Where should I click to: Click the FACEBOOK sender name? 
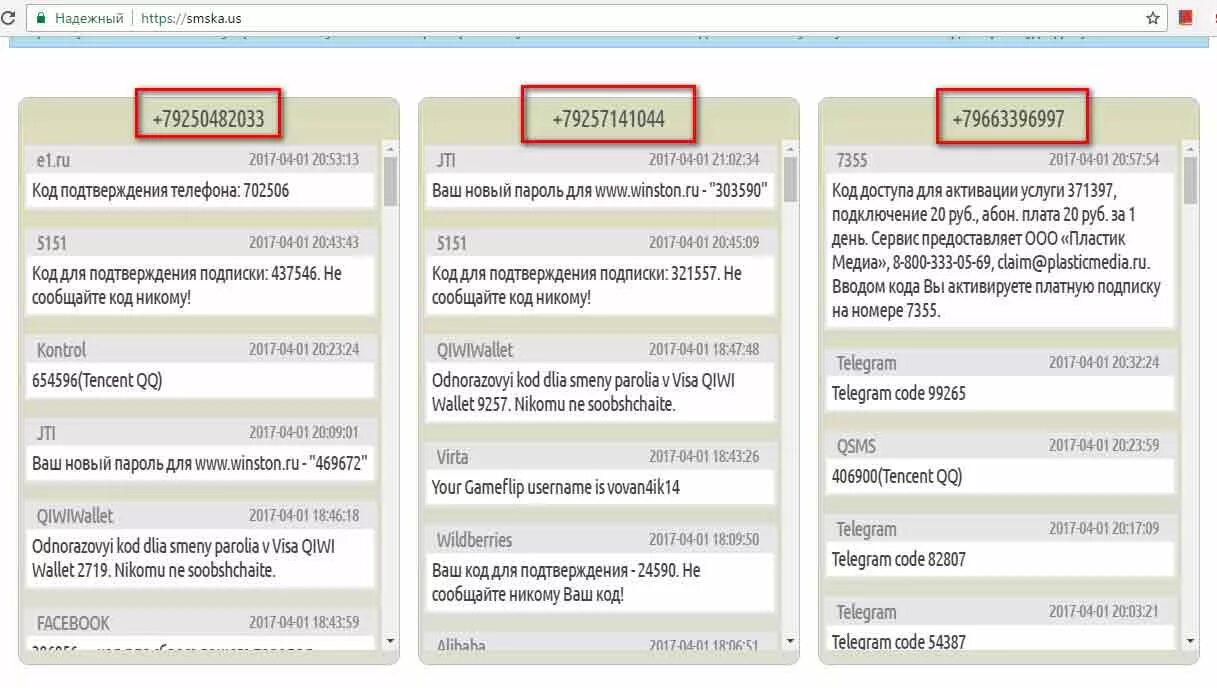[x=73, y=623]
